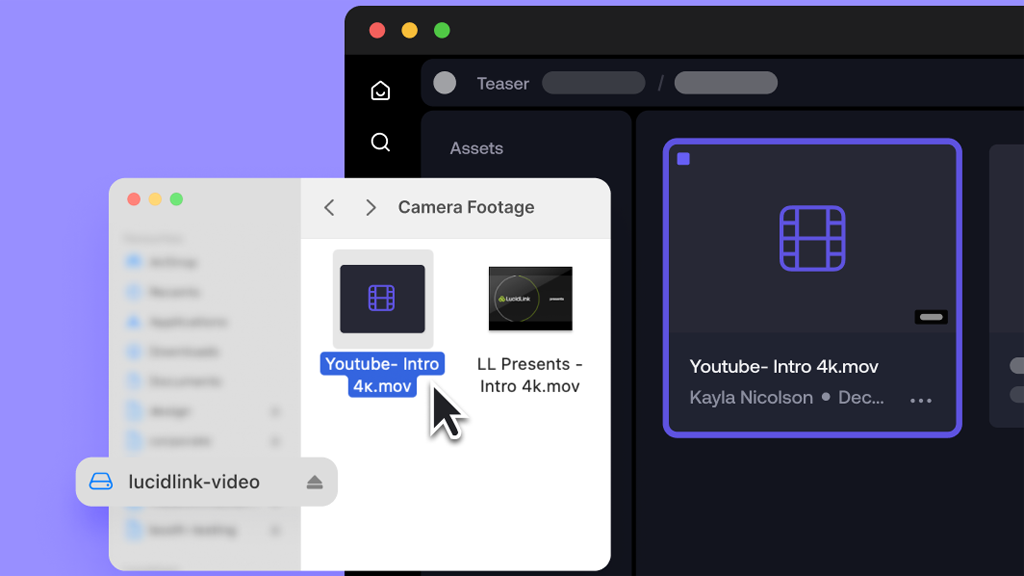Click the Camera Footage folder title
1024x576 pixels.
point(466,207)
